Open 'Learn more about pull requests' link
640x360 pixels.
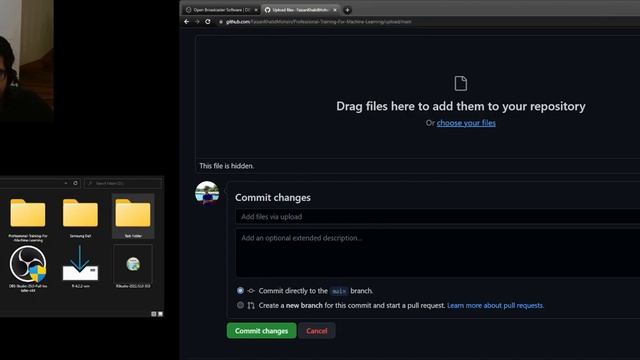496,305
